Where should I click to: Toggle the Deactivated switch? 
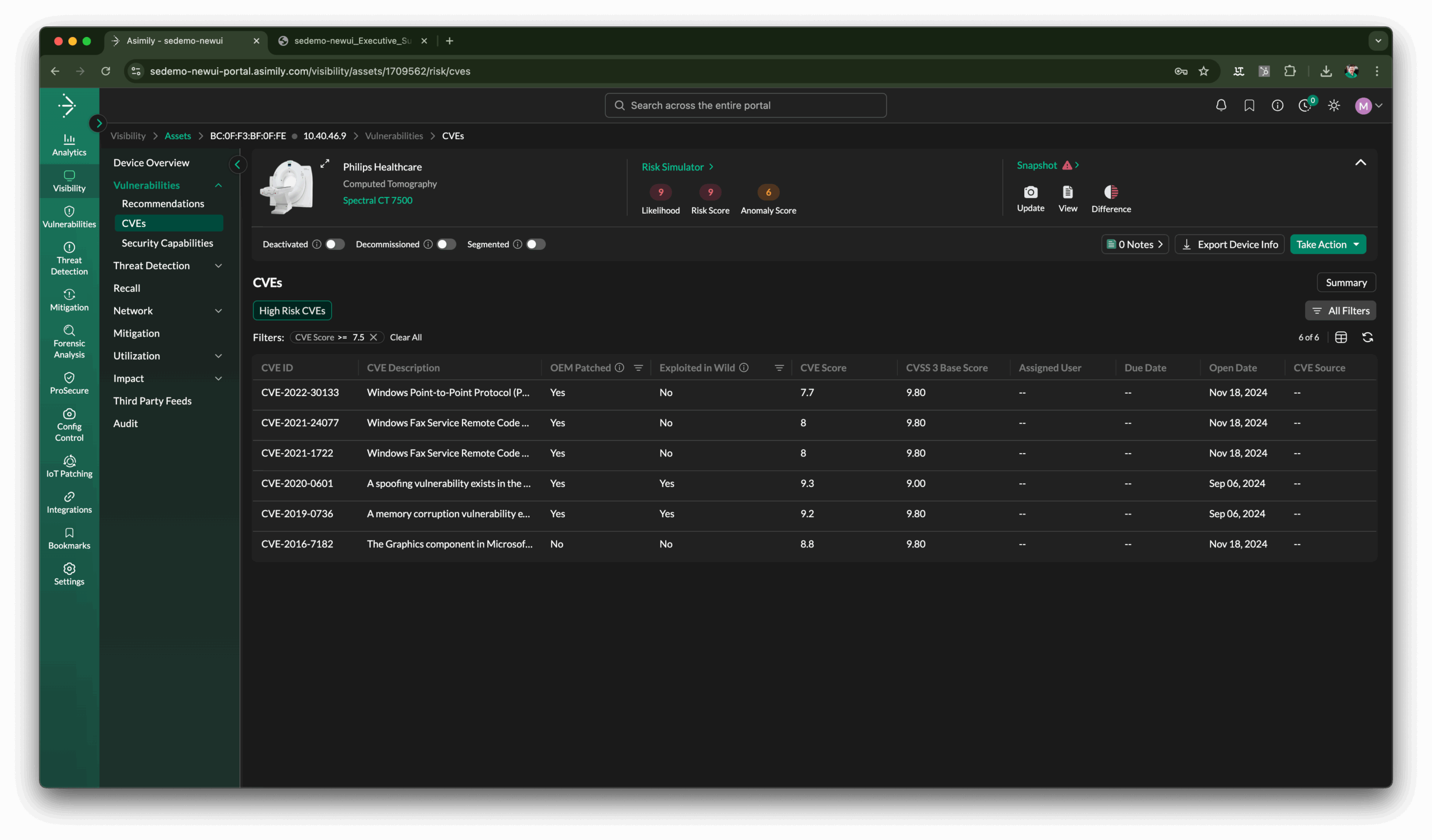[x=335, y=244]
